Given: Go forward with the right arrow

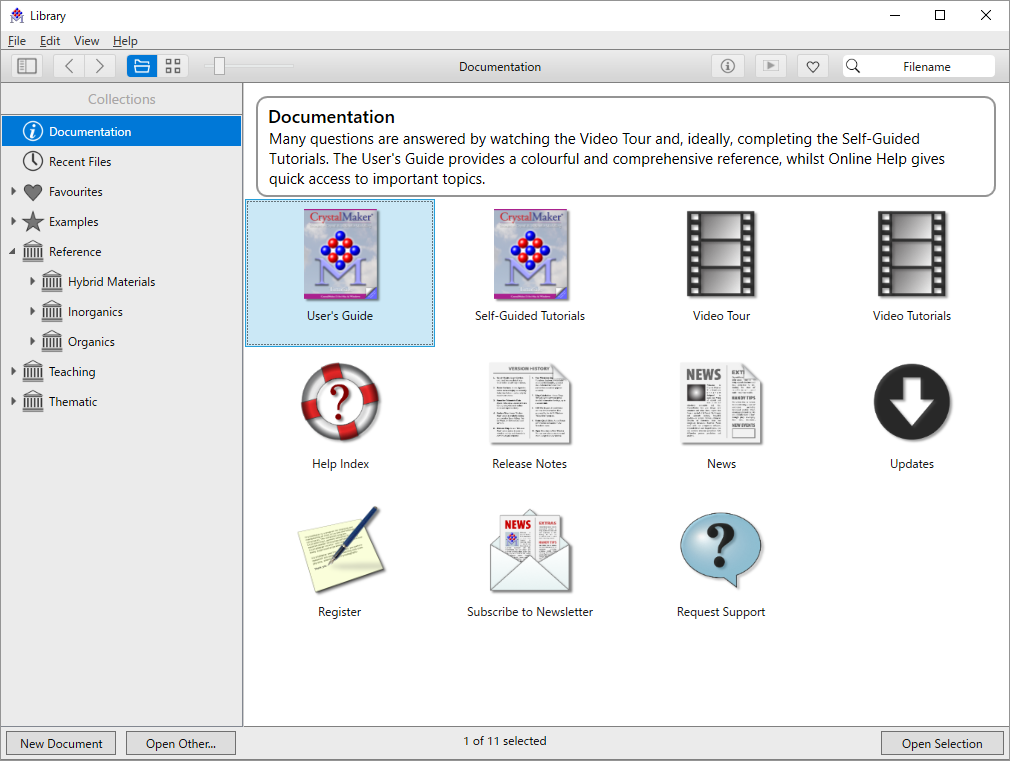Looking at the screenshot, I should (100, 66).
